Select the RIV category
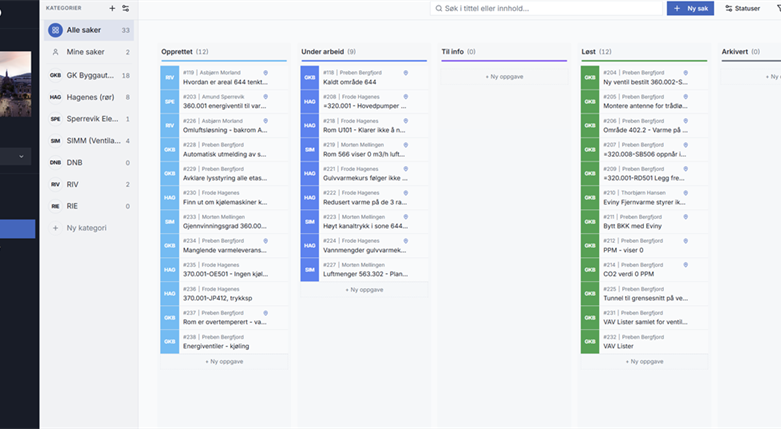The width and height of the screenshot is (781, 429). [x=89, y=184]
